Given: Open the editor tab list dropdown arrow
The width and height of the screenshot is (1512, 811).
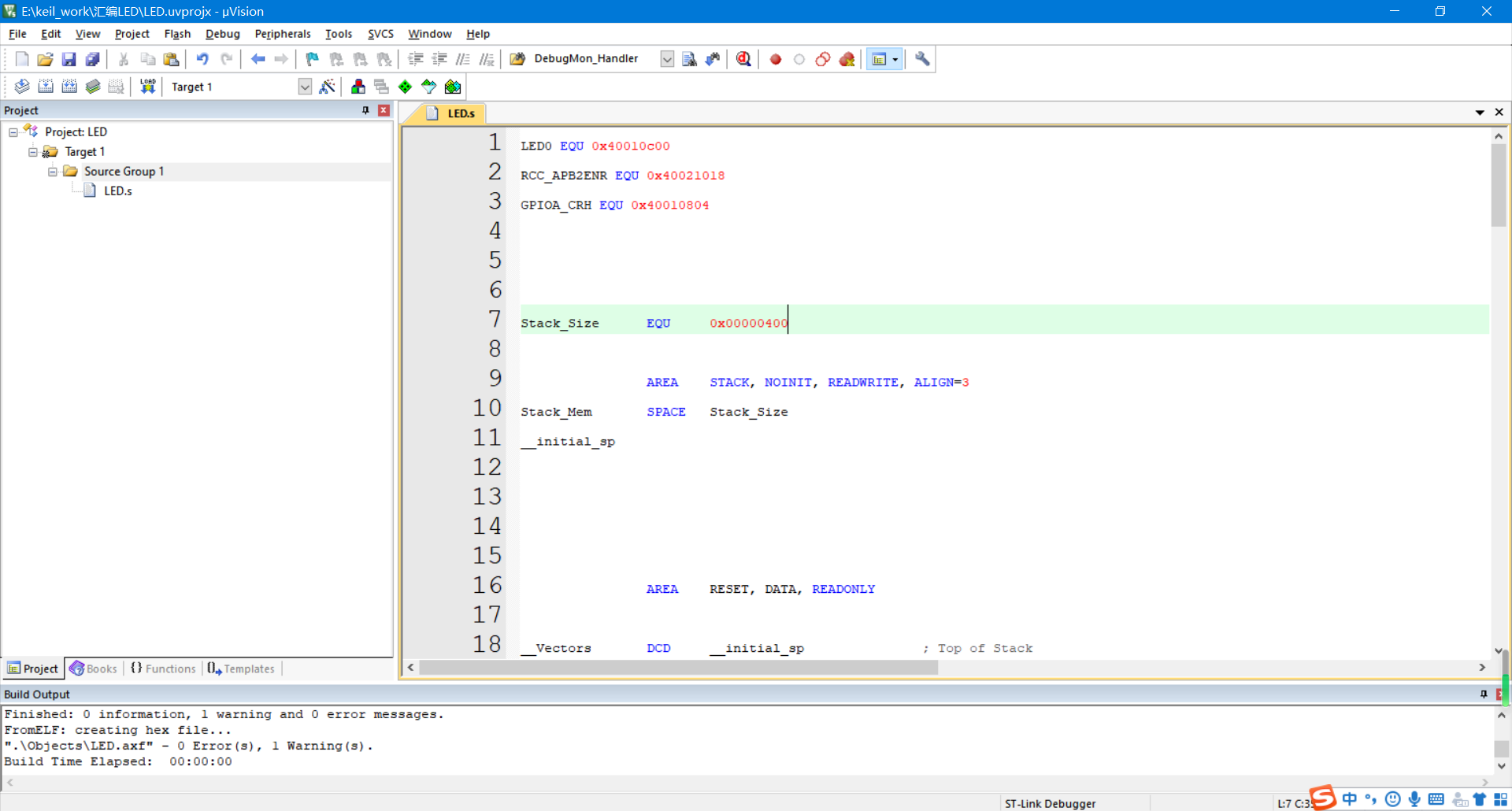Looking at the screenshot, I should coord(1480,113).
